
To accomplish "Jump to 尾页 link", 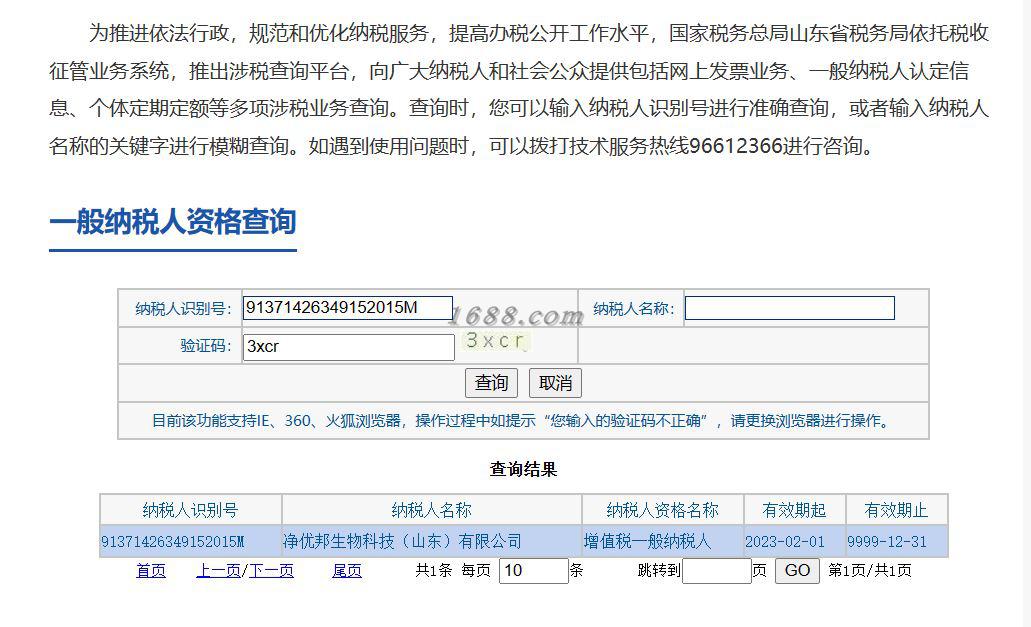I will coord(347,570).
